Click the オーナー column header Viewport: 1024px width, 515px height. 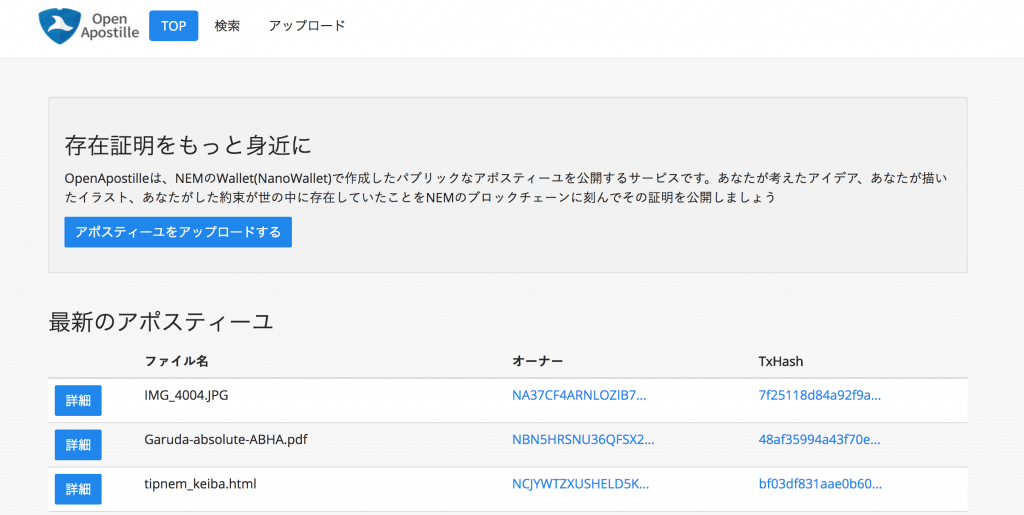coord(538,360)
